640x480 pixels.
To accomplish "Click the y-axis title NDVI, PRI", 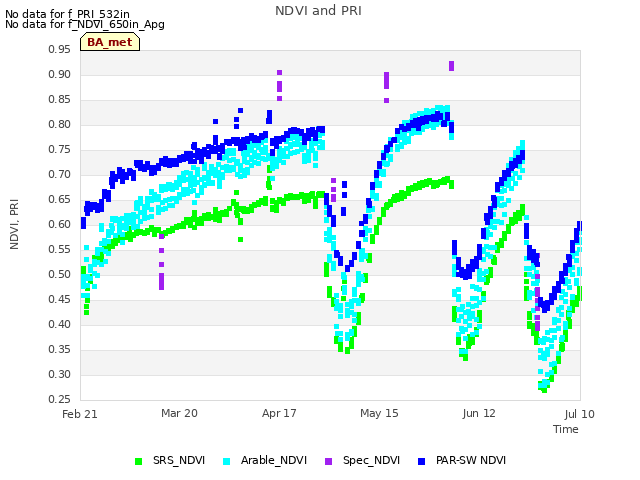I will pos(14,224).
